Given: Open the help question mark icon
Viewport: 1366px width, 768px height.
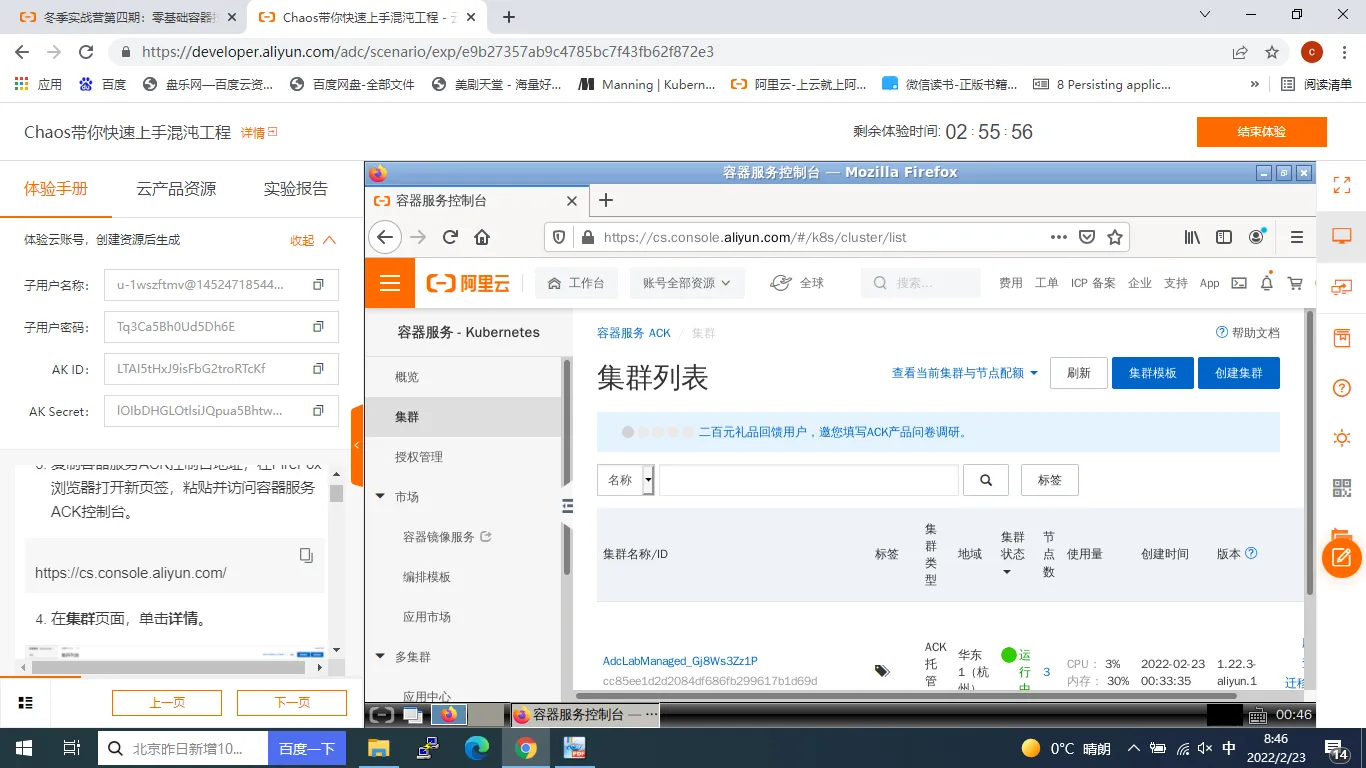Looking at the screenshot, I should pyautogui.click(x=1342, y=388).
